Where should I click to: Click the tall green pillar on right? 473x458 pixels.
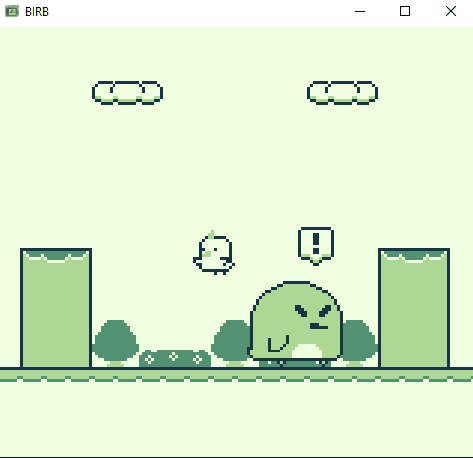414,308
